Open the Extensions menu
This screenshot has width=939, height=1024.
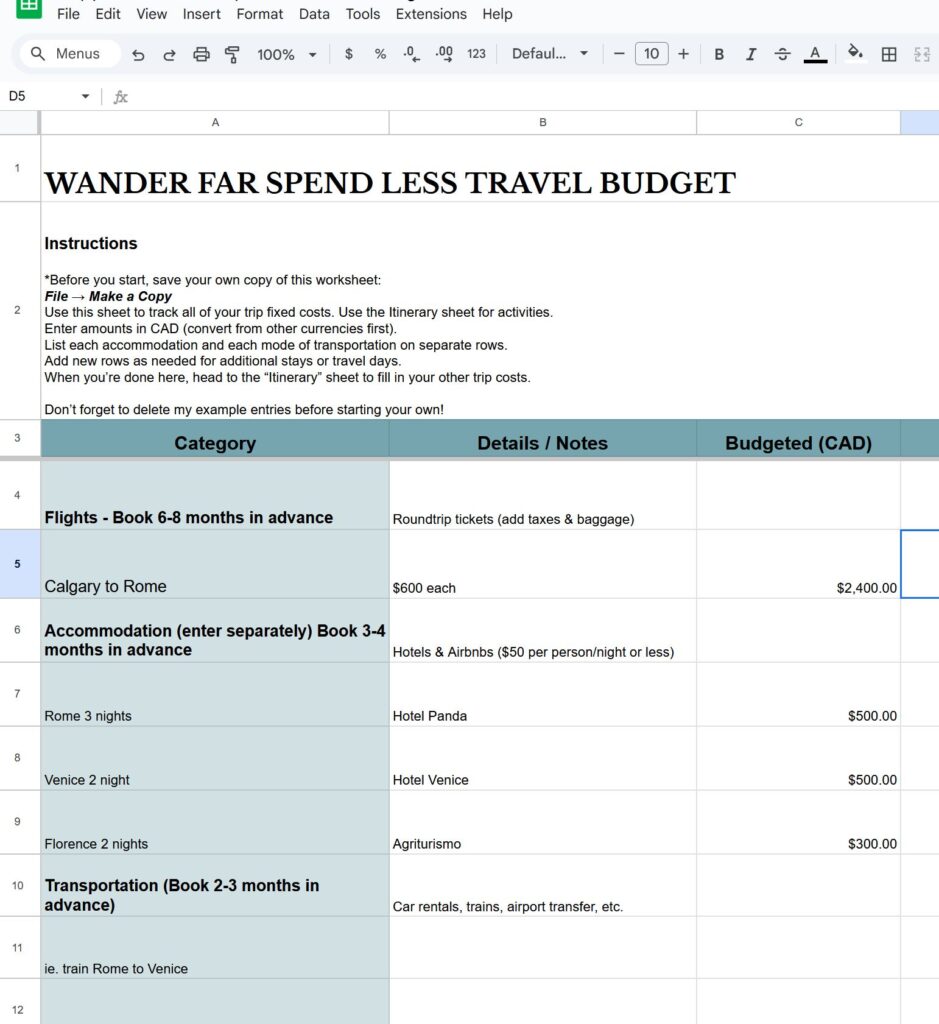(x=431, y=14)
